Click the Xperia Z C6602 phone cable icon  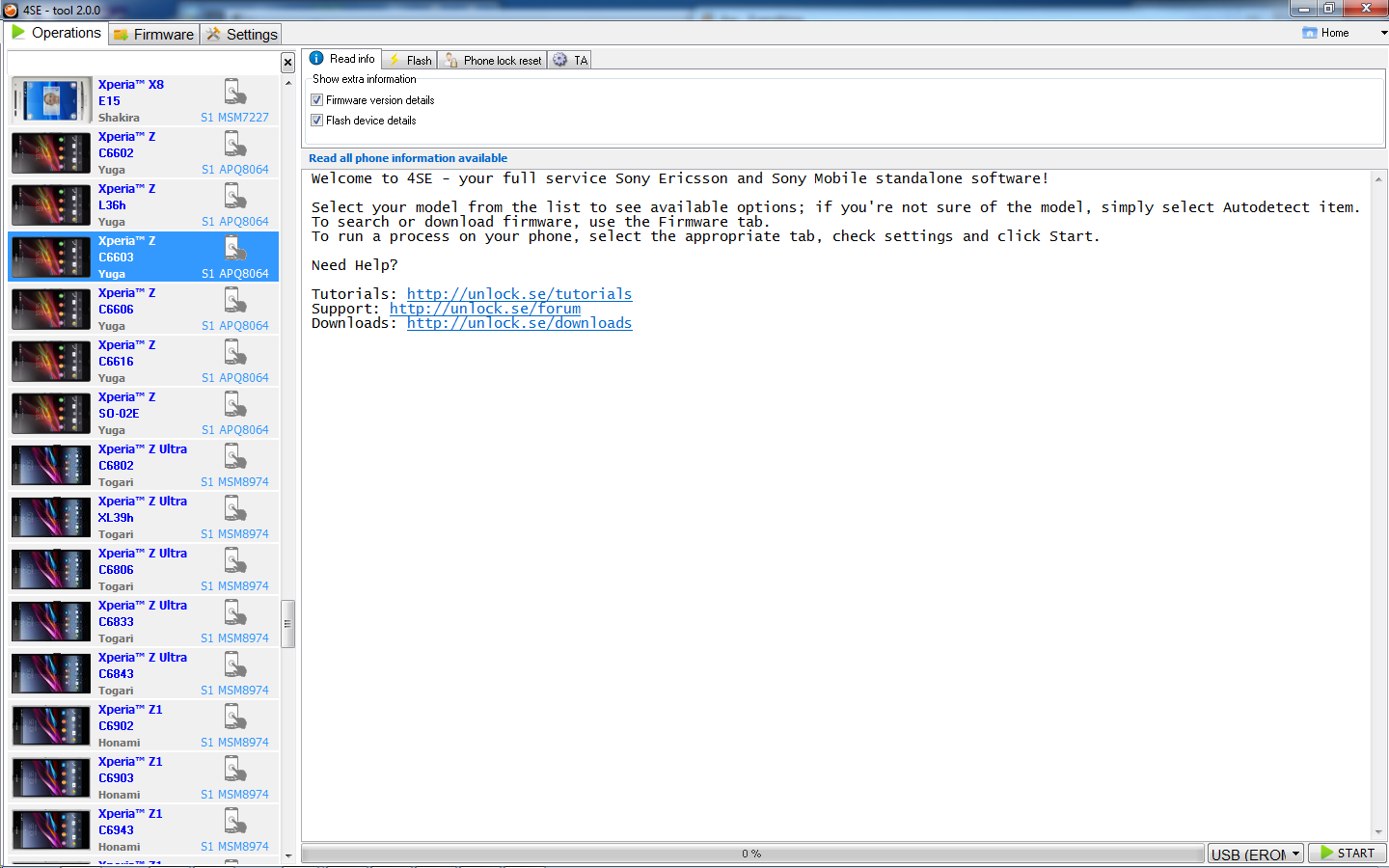235,144
